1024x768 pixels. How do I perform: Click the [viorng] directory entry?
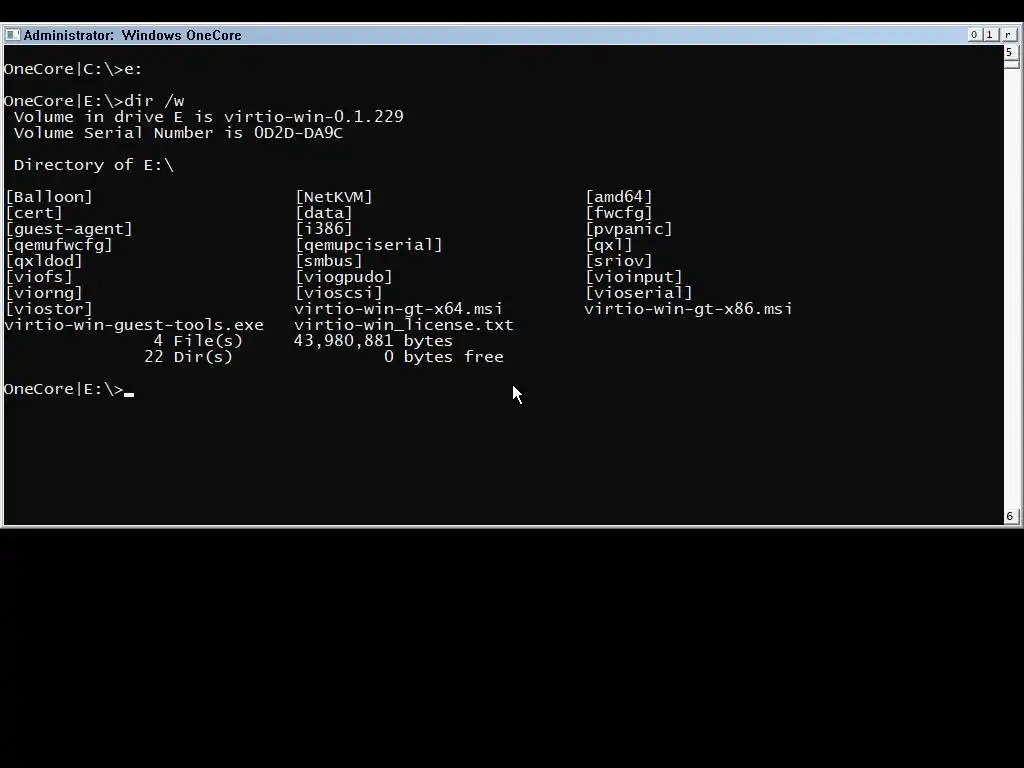click(44, 293)
